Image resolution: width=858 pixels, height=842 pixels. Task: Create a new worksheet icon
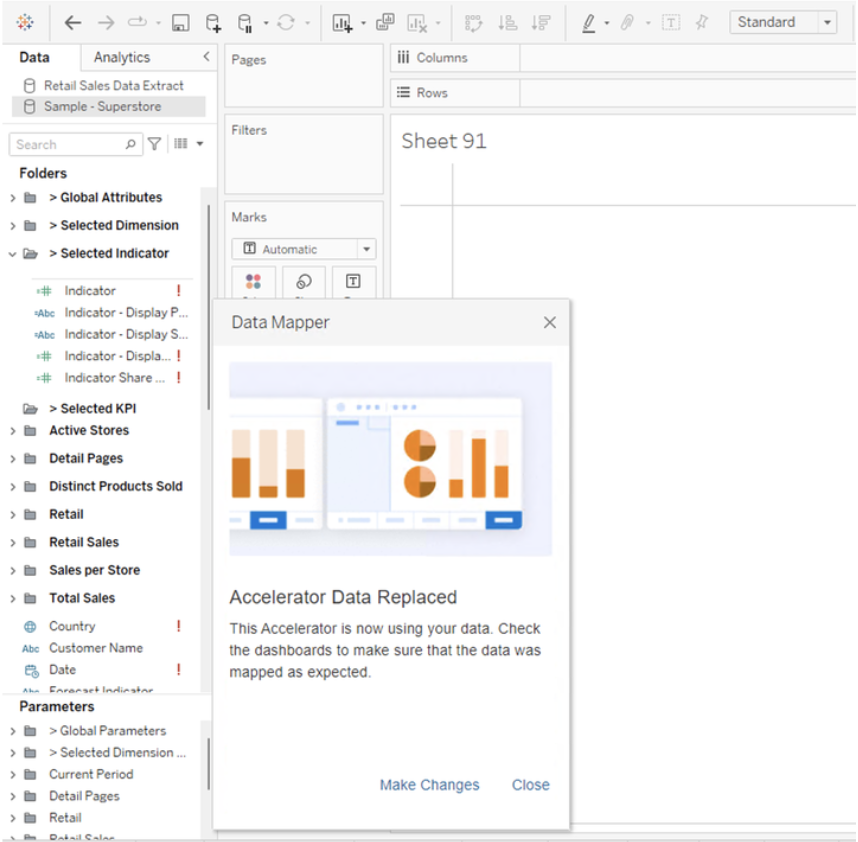[342, 23]
